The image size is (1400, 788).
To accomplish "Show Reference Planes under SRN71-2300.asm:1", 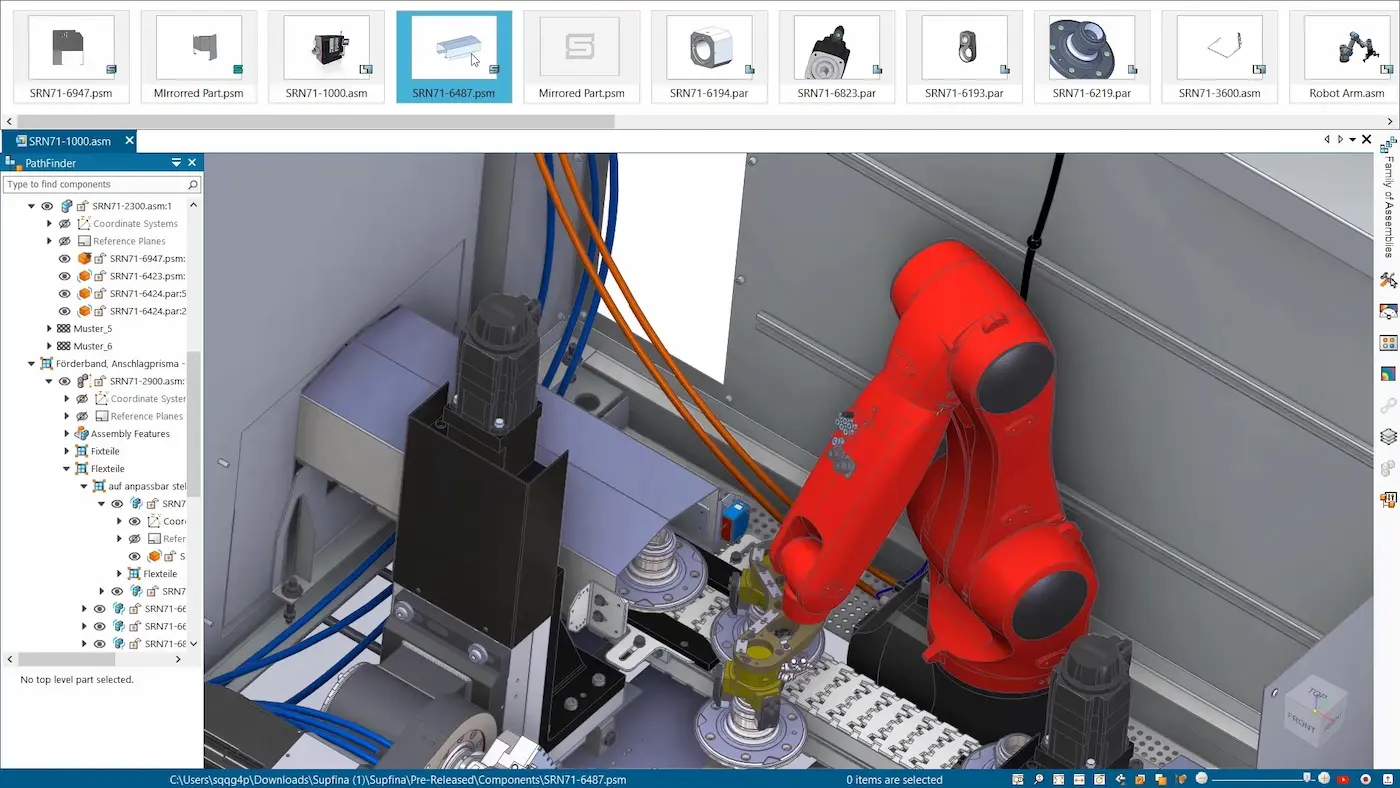I will pyautogui.click(x=65, y=241).
